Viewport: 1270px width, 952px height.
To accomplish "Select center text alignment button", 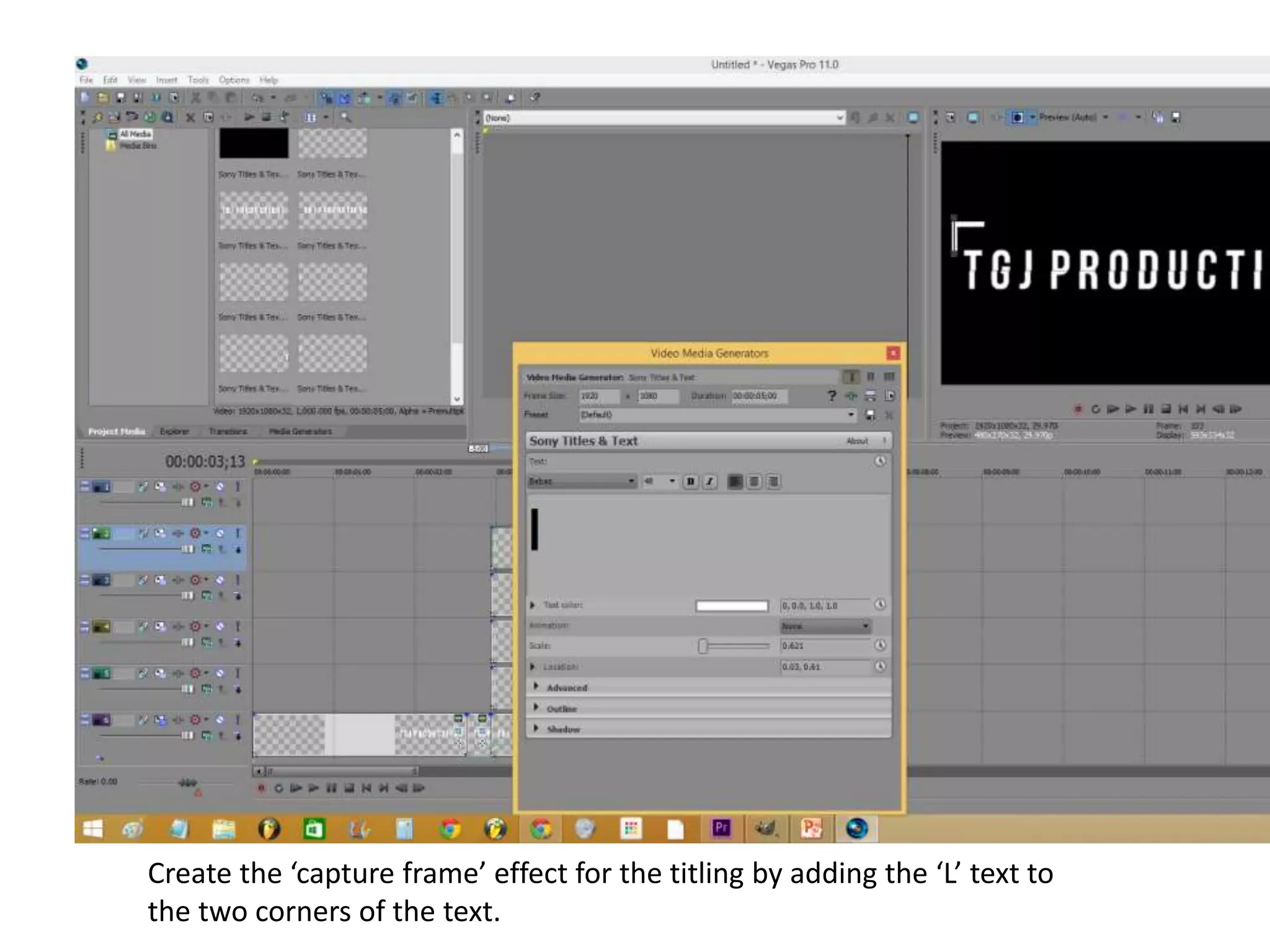I will point(754,482).
